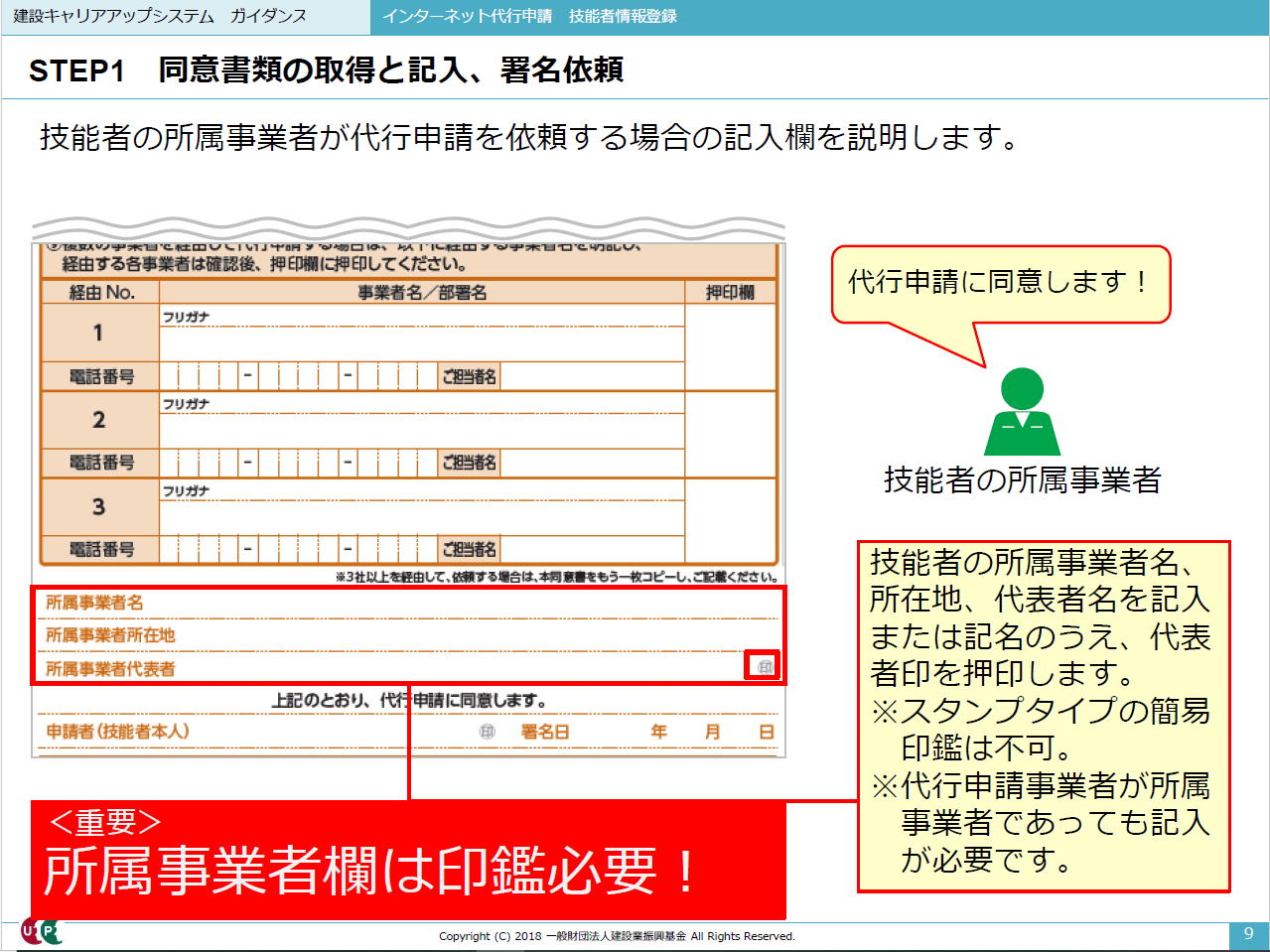Click the ご担当者名 field in row 3
Screen dimensions: 1270x952
coord(591,549)
